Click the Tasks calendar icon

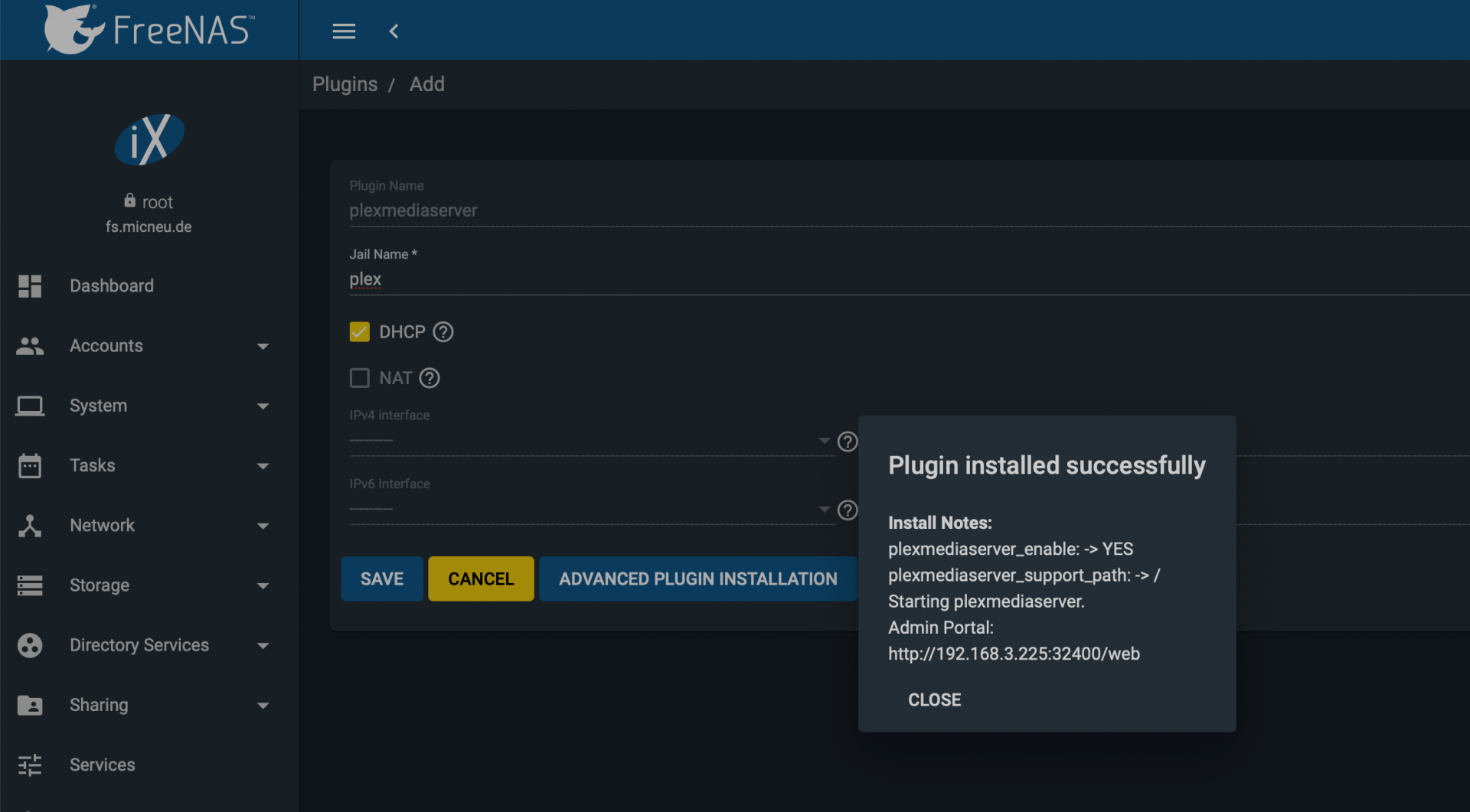[30, 465]
